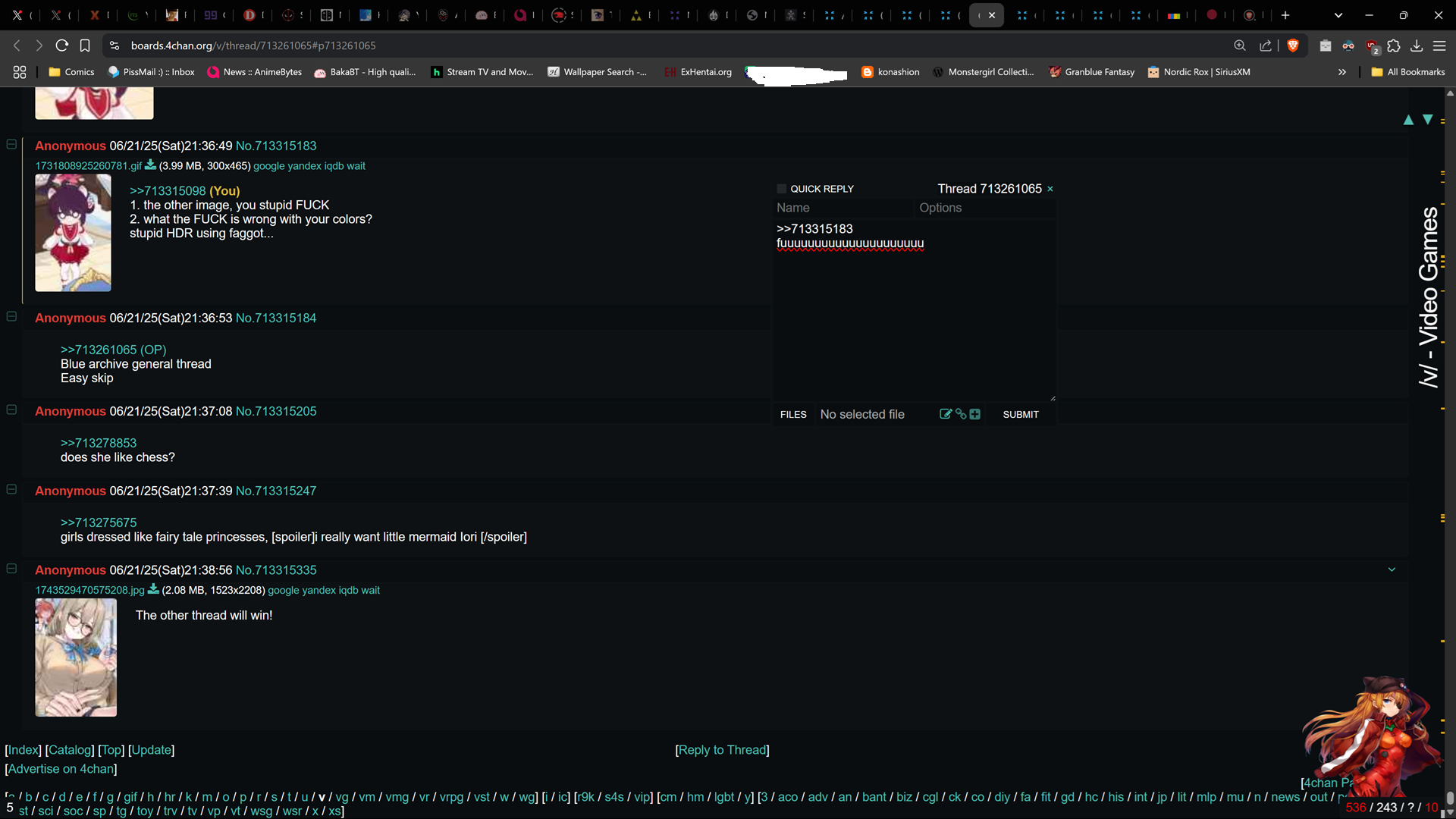Open Brave Shields lion icon

[x=1293, y=45]
